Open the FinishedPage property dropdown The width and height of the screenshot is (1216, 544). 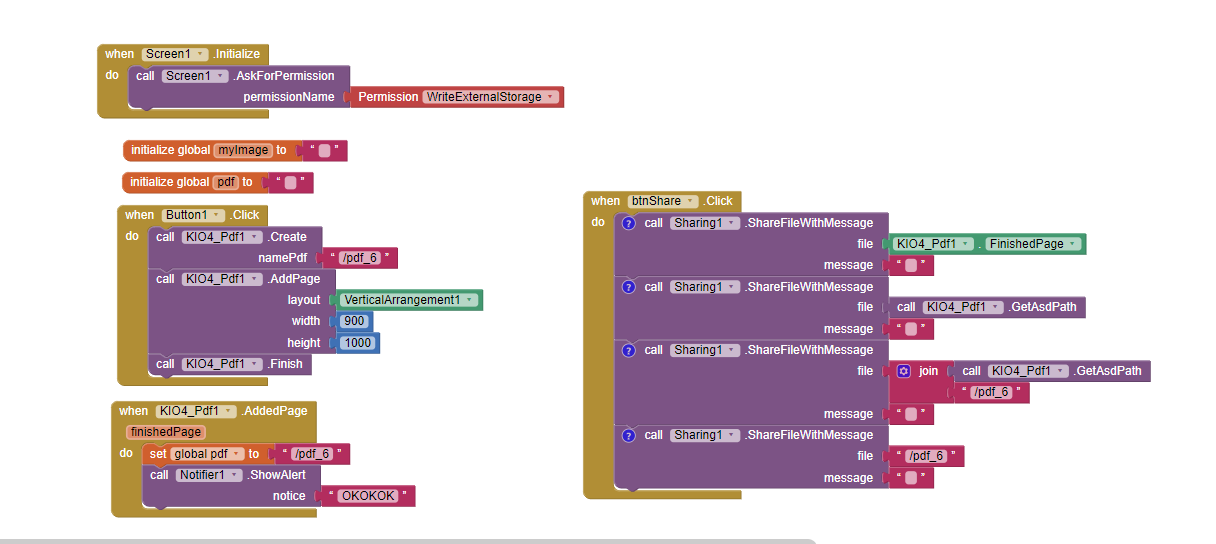pyautogui.click(x=1073, y=244)
